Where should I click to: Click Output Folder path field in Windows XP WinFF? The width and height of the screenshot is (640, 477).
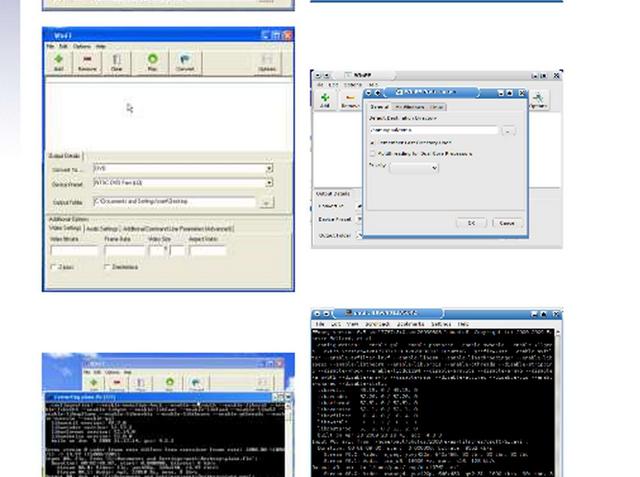click(174, 202)
